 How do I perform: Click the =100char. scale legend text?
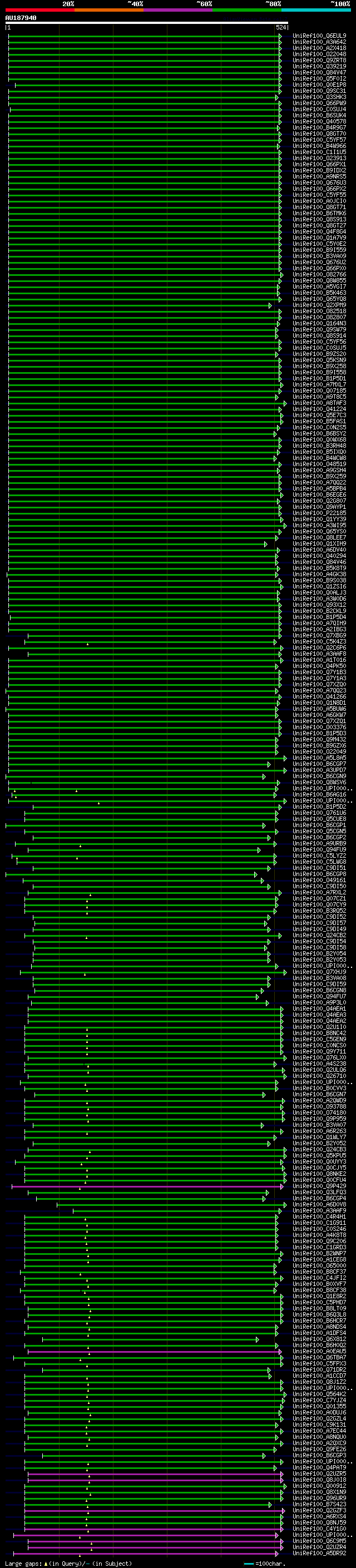tap(270, 1563)
